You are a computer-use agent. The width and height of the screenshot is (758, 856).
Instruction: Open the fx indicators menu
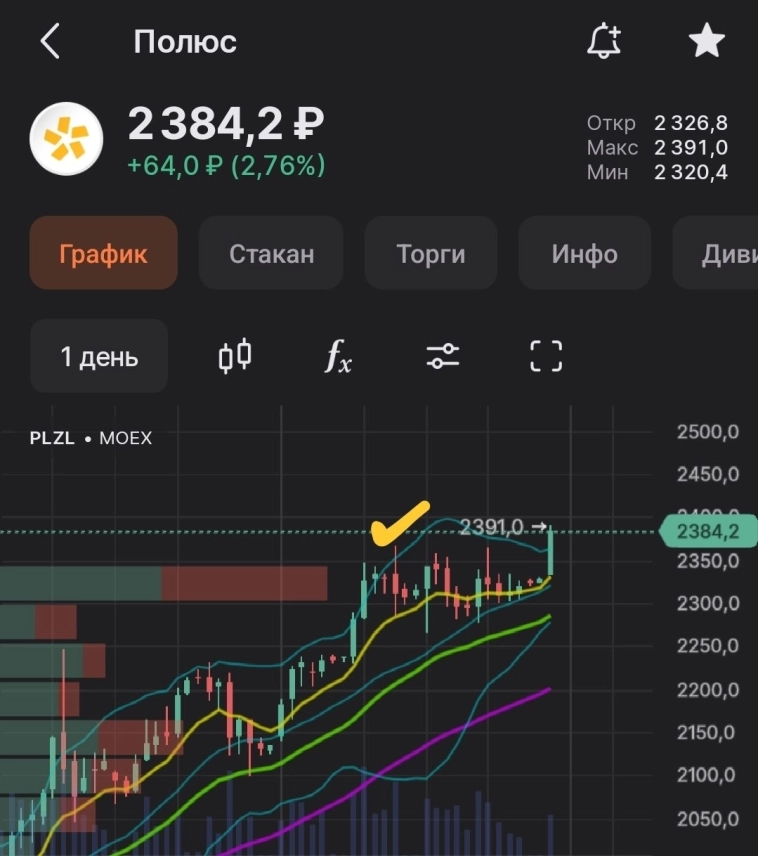pyautogui.click(x=338, y=356)
